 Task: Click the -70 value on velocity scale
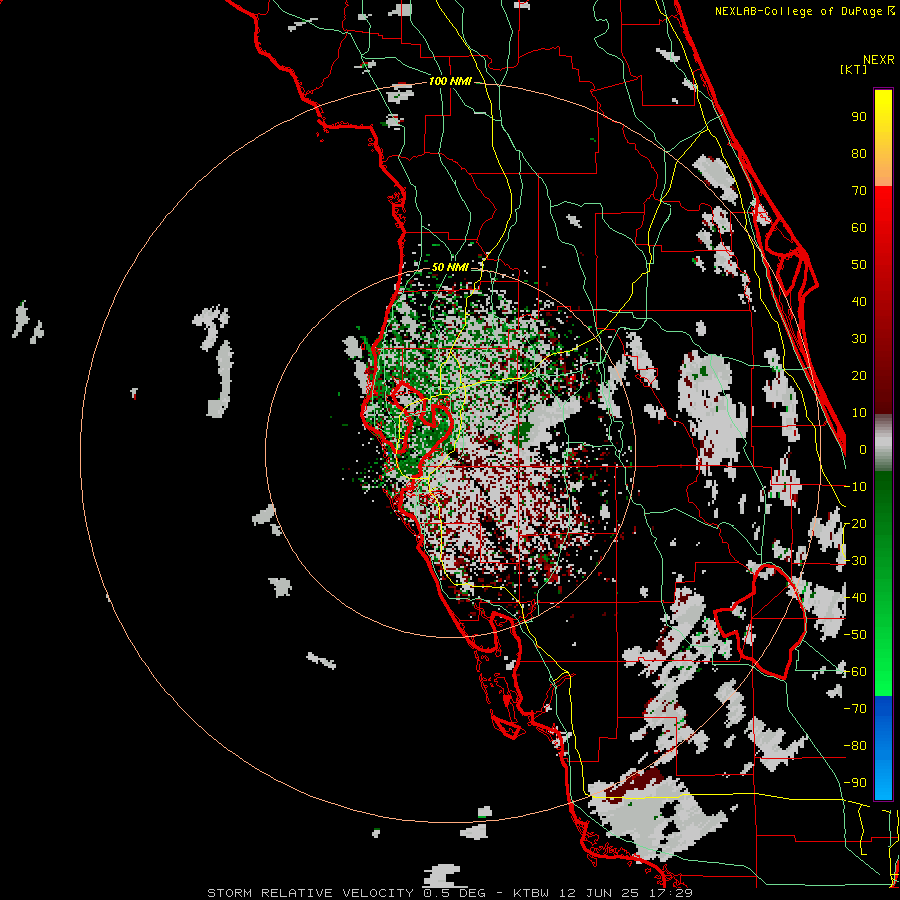point(855,709)
